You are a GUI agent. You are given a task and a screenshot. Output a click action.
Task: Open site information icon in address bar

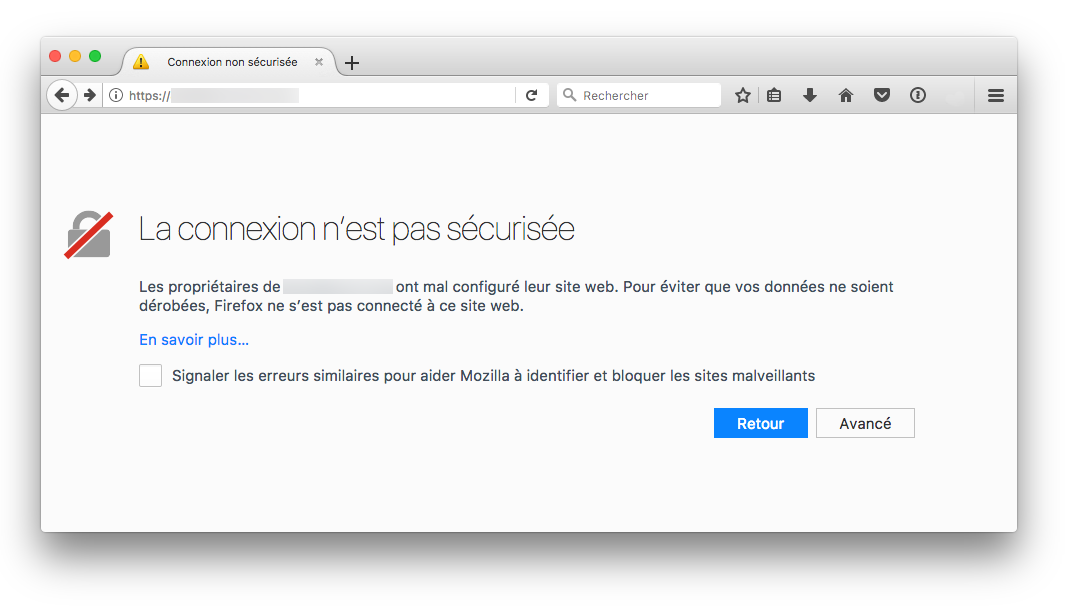pyautogui.click(x=116, y=95)
